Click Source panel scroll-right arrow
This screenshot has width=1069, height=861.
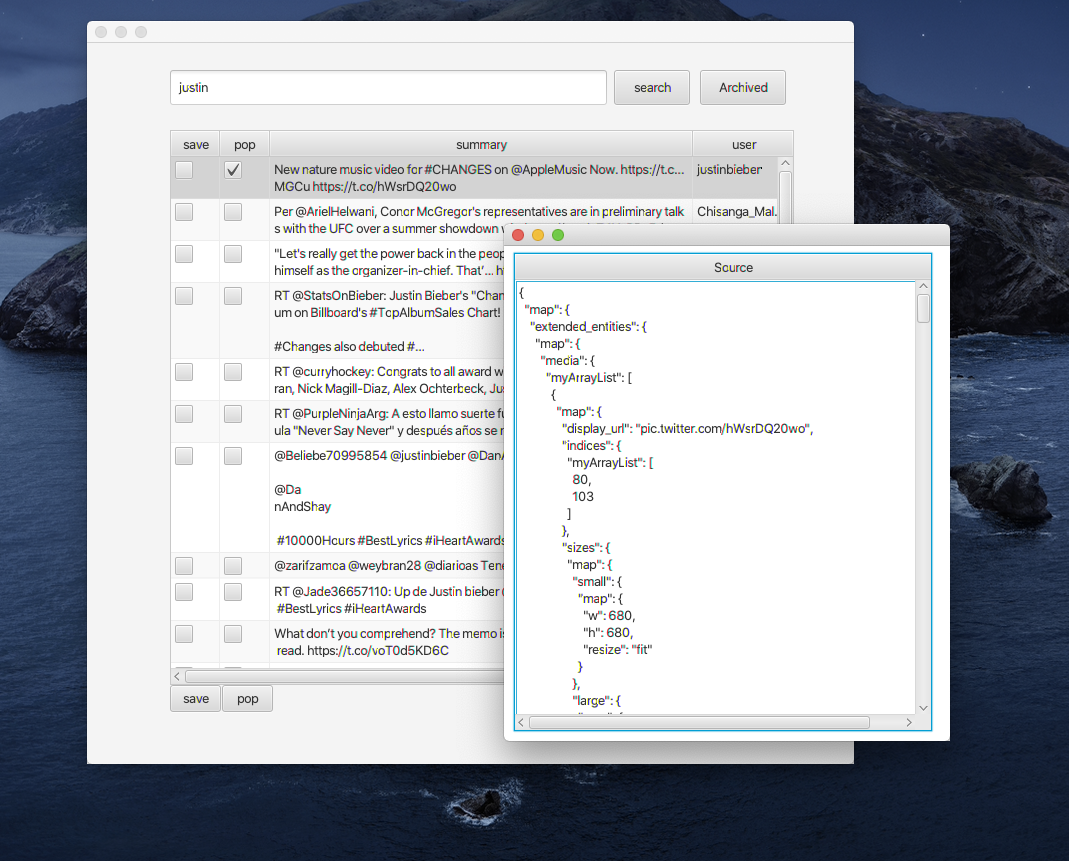(x=909, y=723)
